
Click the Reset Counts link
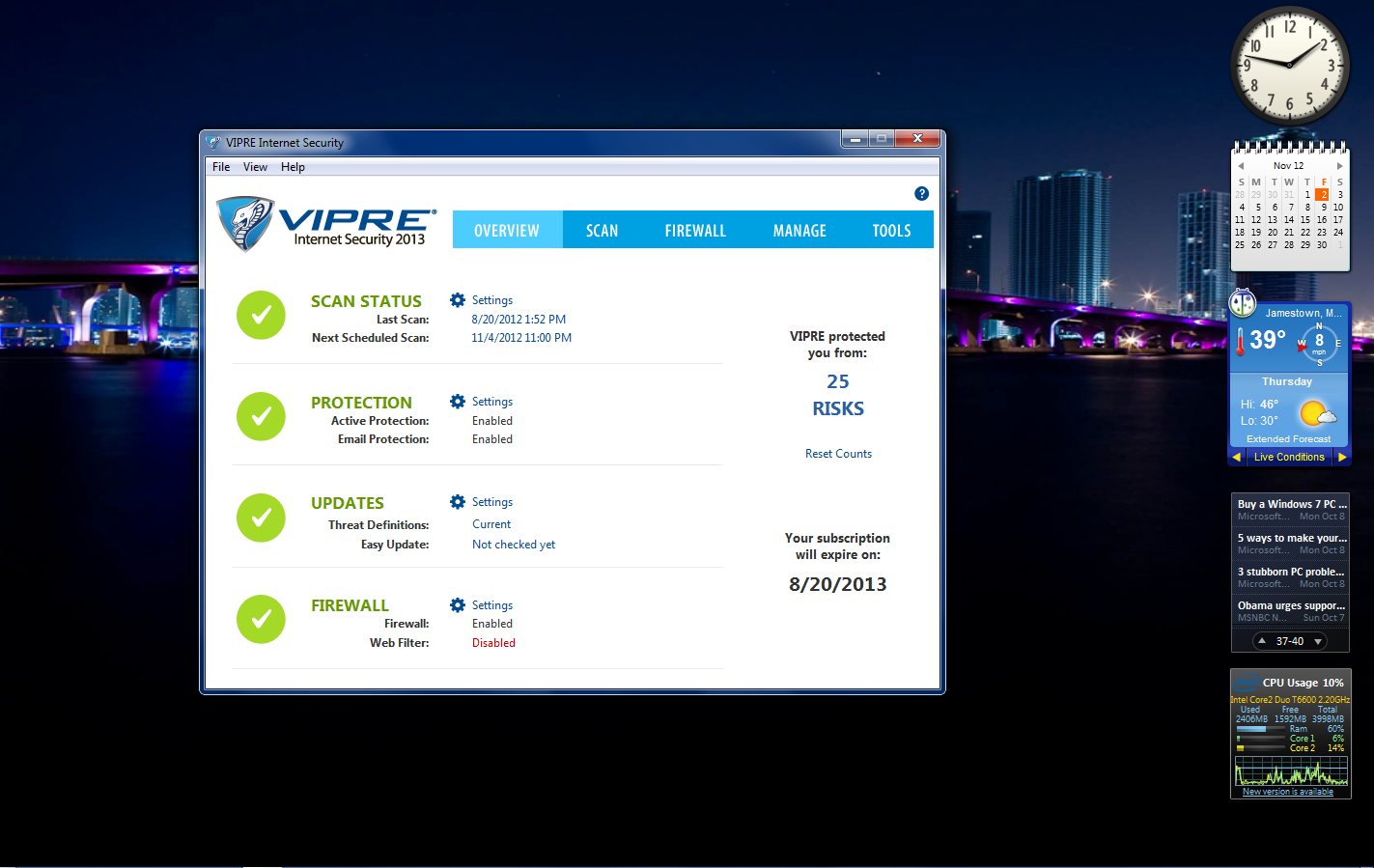[x=838, y=454]
